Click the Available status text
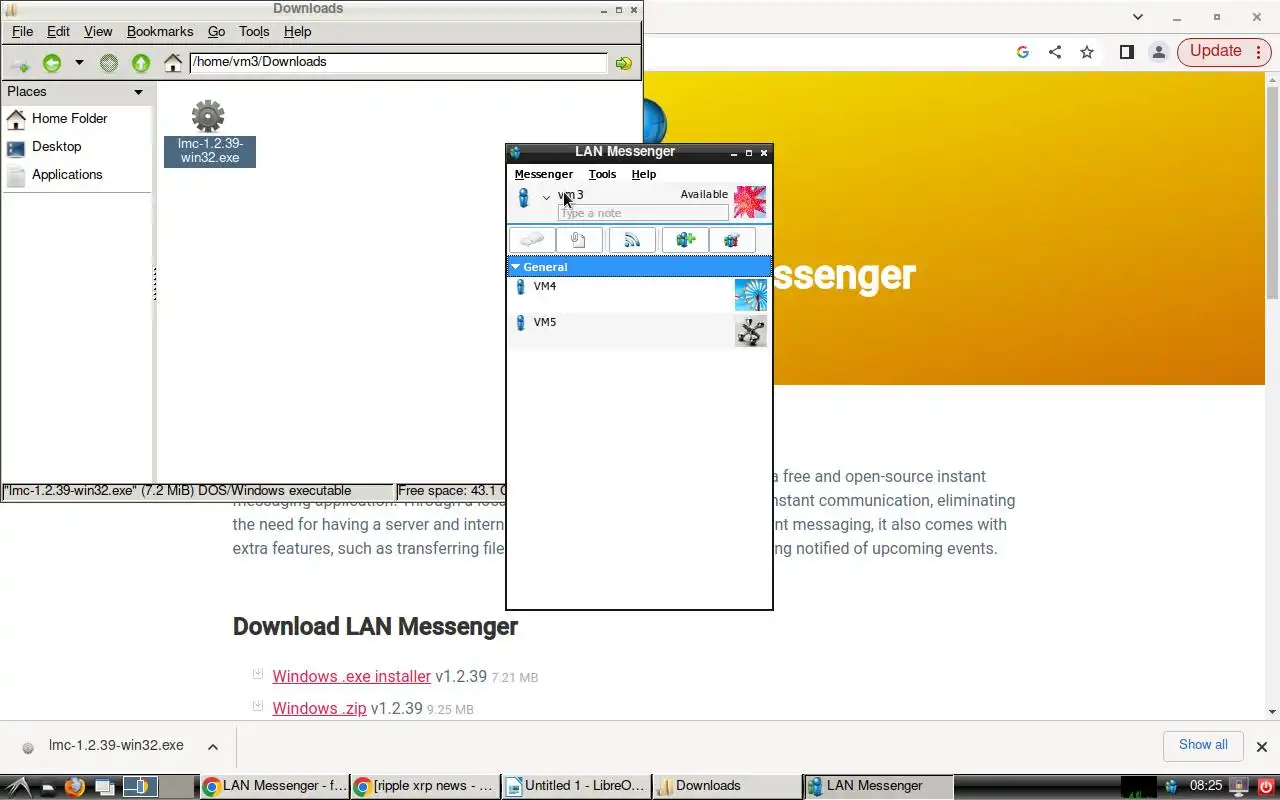1280x800 pixels. 704,194
